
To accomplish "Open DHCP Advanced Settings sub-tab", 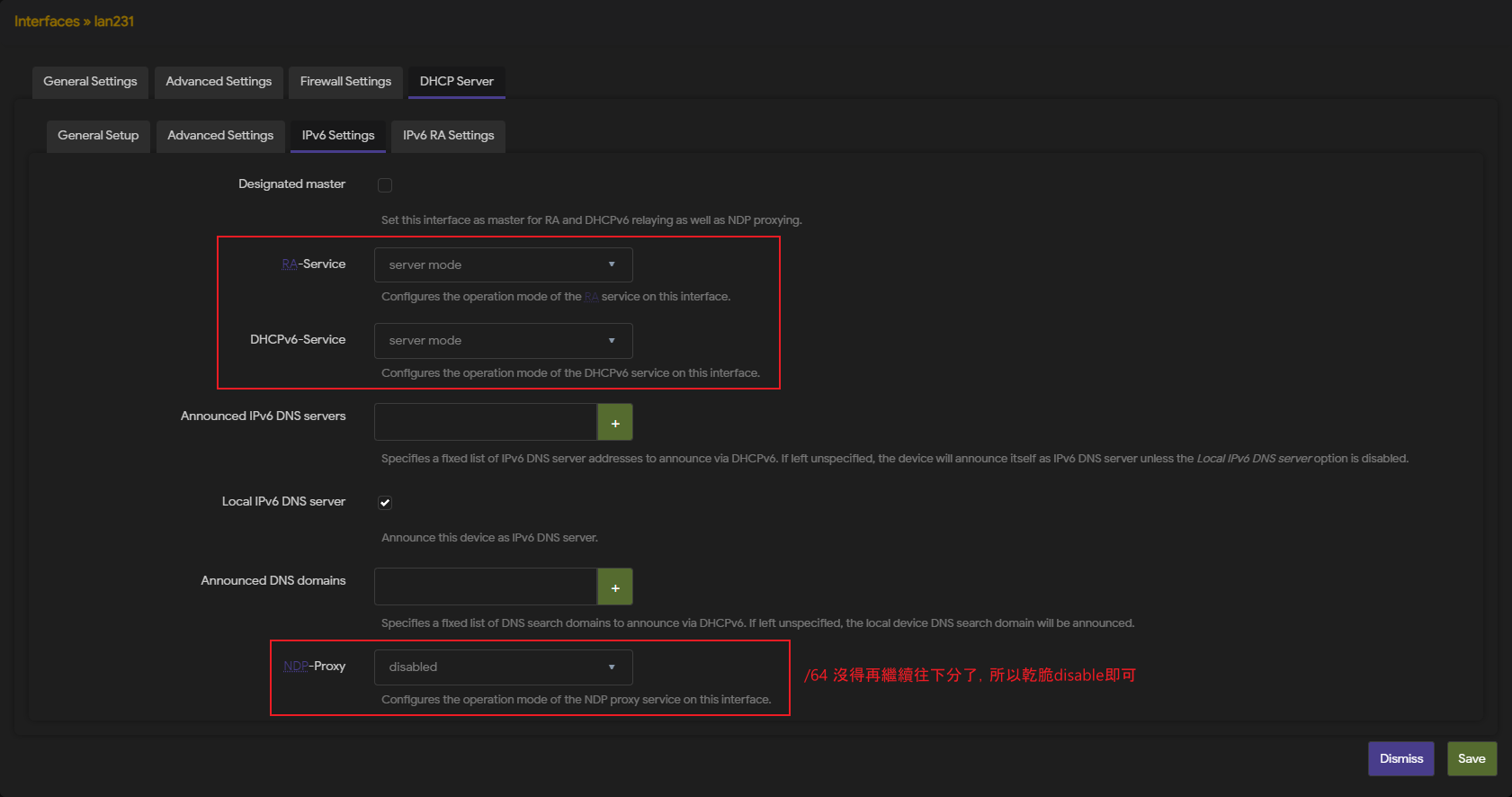I will (x=220, y=136).
